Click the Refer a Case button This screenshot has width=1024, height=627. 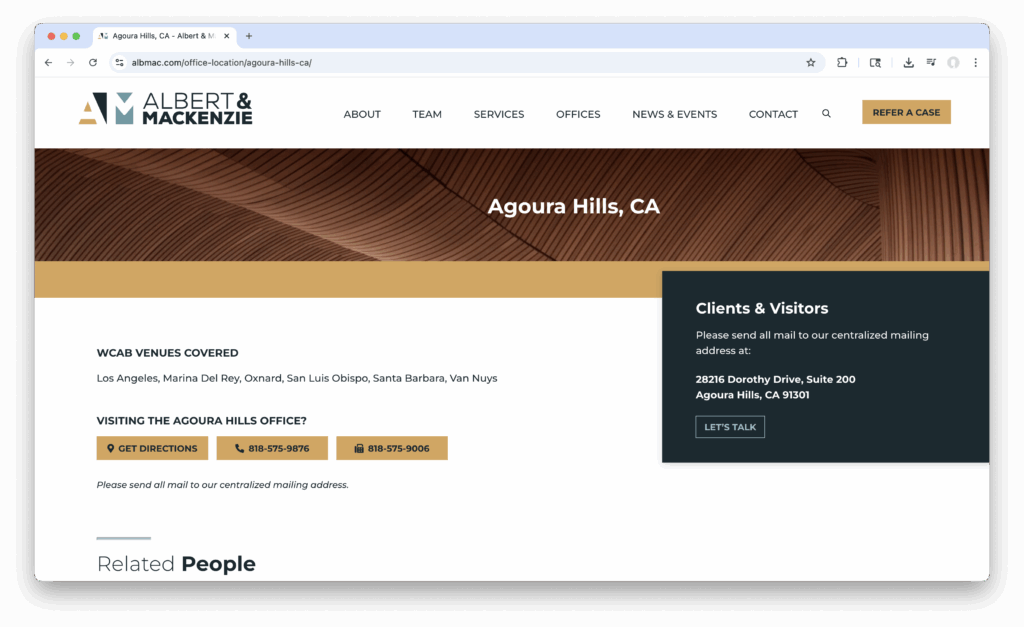[906, 112]
